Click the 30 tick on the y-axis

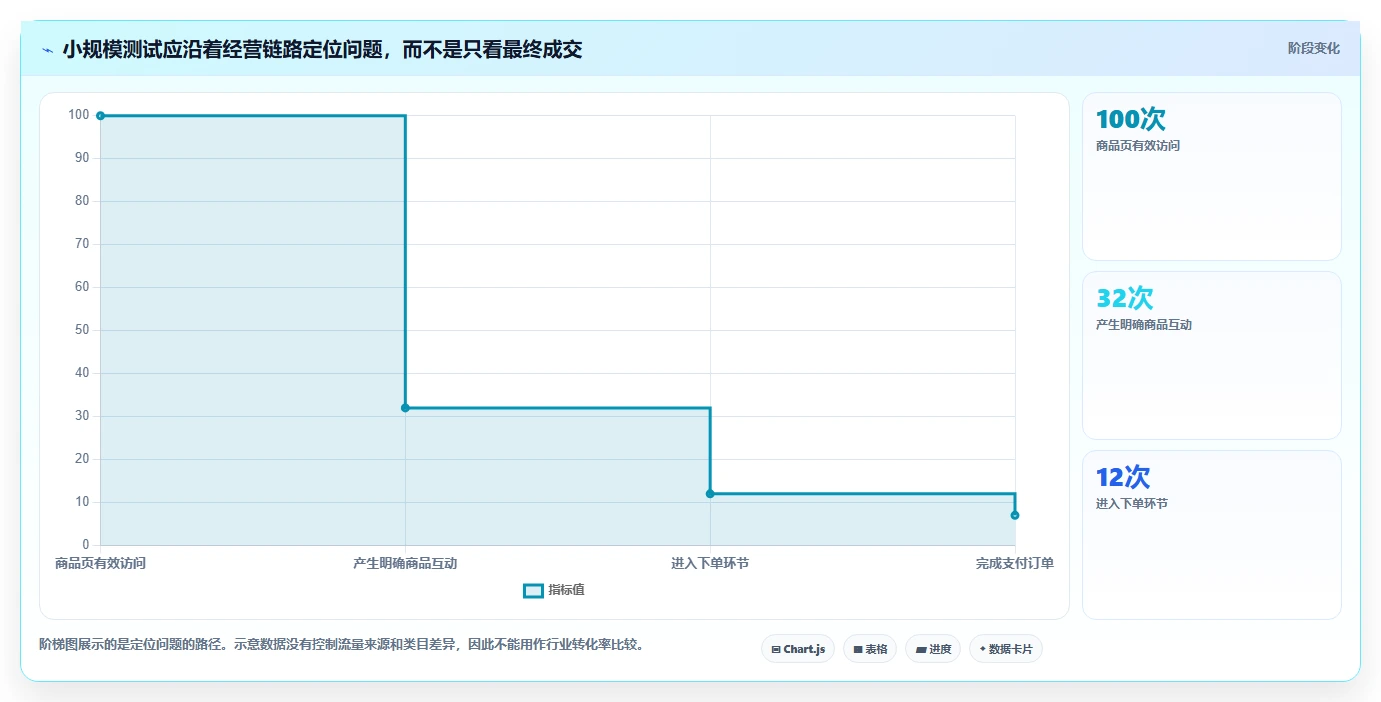tap(82, 416)
